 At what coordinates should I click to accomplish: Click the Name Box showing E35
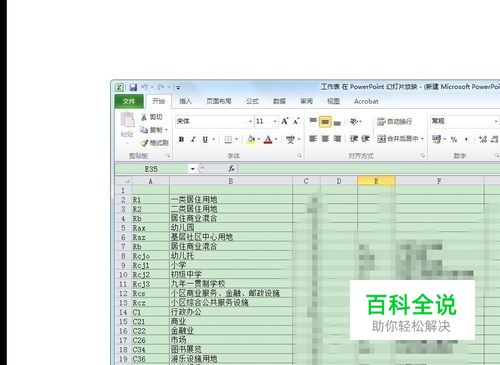pos(151,169)
